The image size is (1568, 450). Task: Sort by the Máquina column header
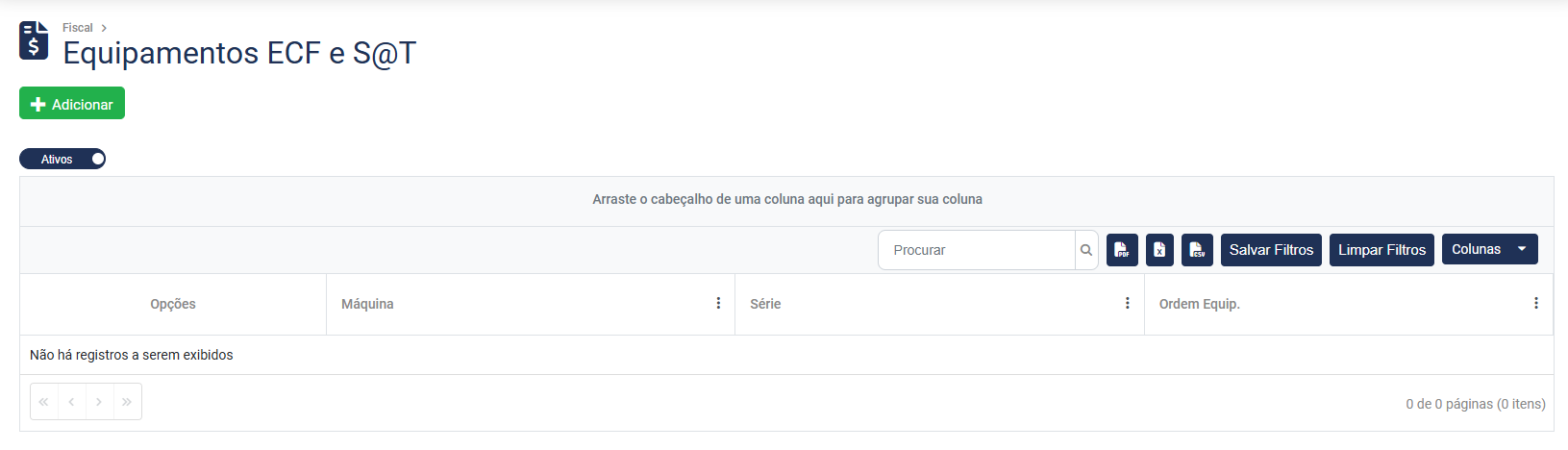(368, 304)
